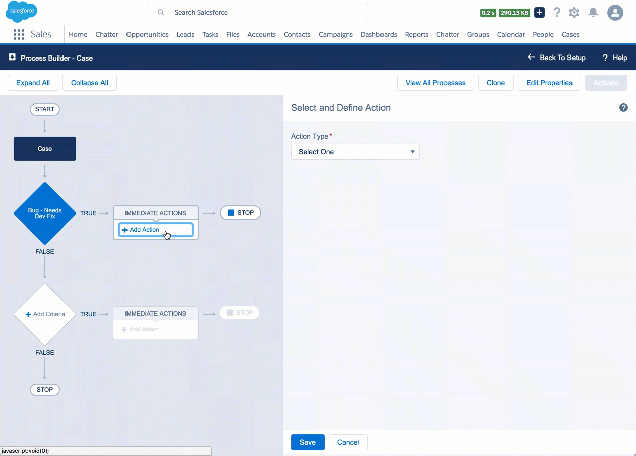
Task: Click the Case object node
Action: 44,148
